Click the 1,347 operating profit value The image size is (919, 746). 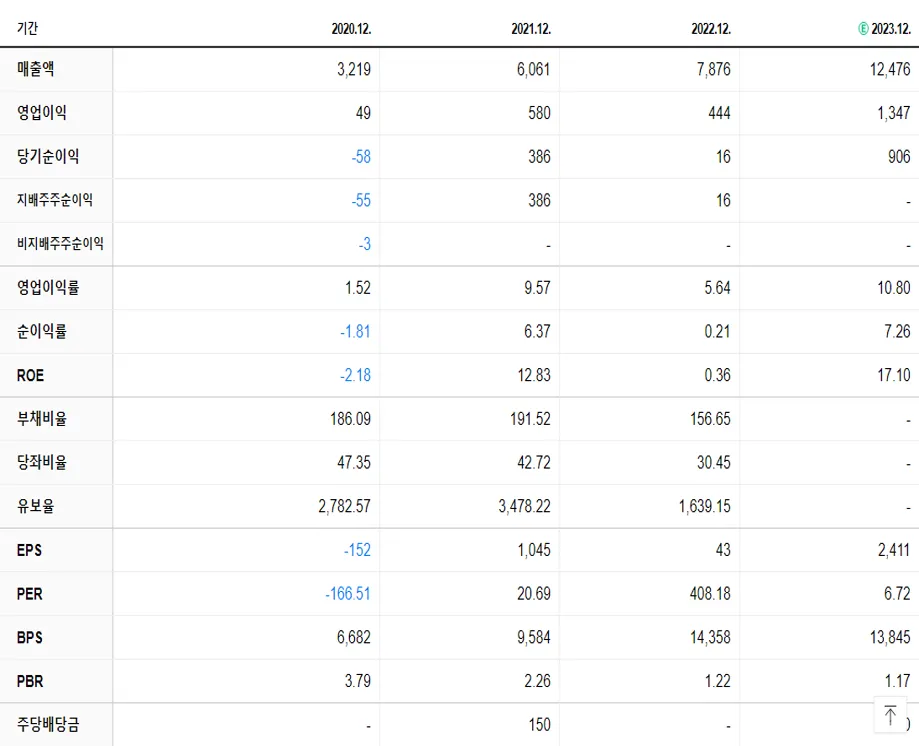(894, 113)
